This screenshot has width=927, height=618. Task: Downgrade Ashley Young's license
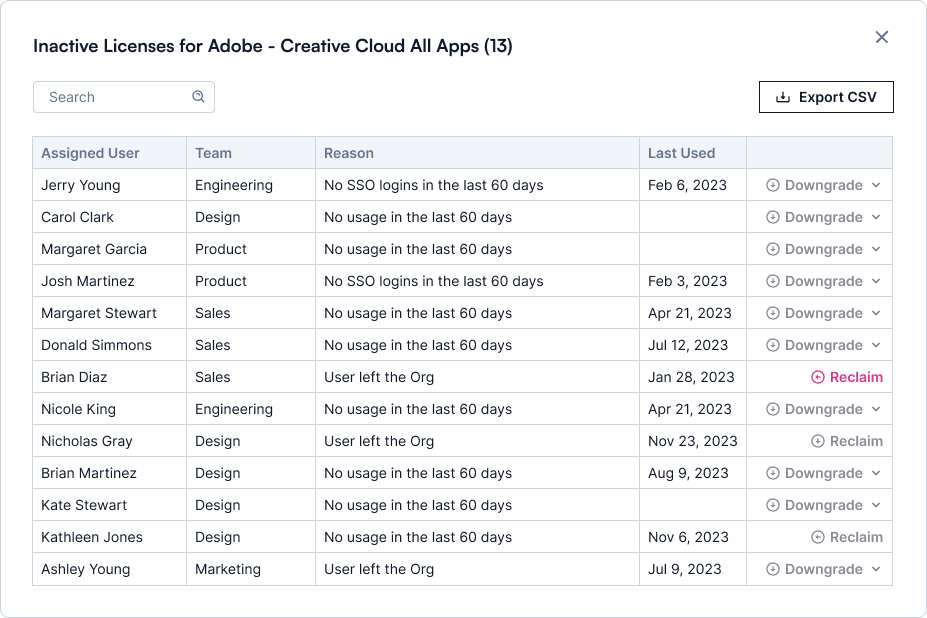(824, 569)
